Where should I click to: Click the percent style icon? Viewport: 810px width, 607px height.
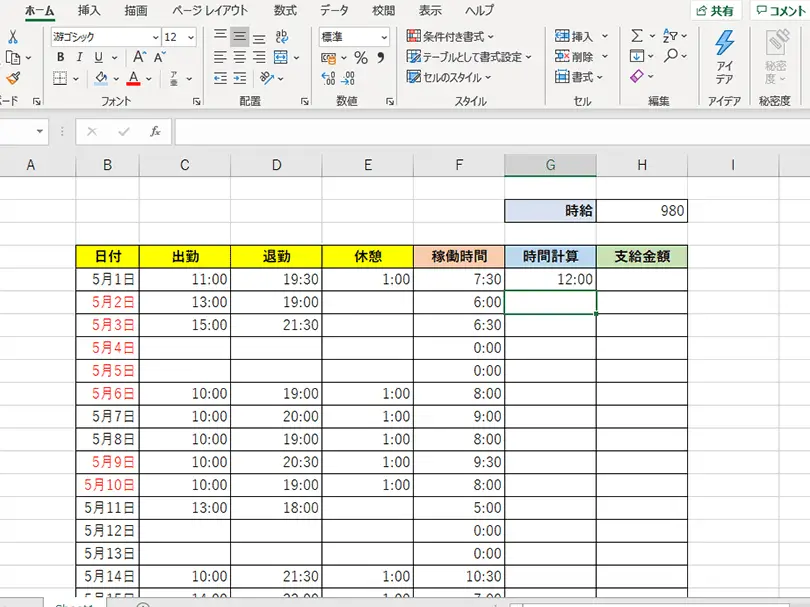(360, 57)
